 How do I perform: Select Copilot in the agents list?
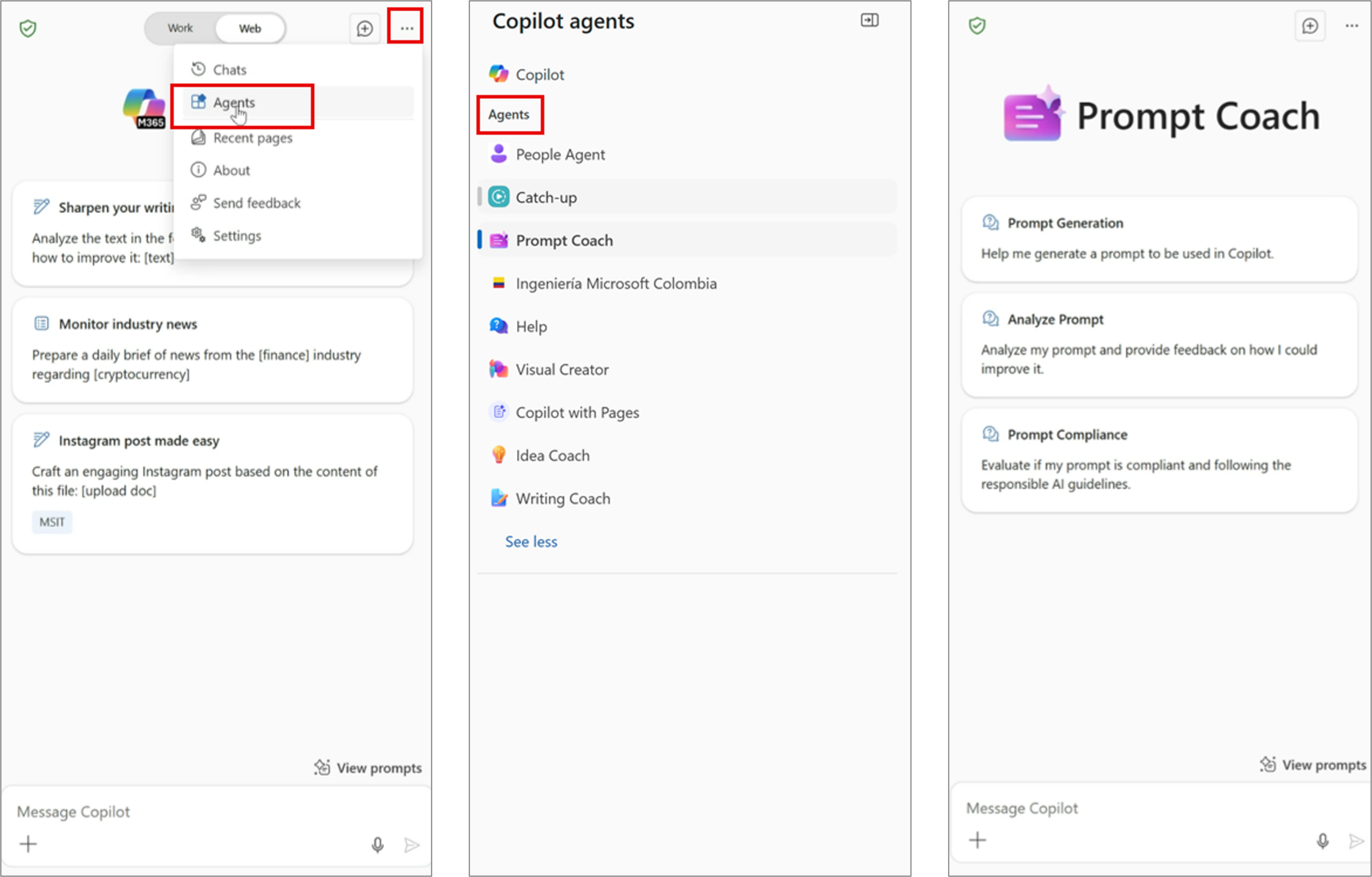pos(687,75)
